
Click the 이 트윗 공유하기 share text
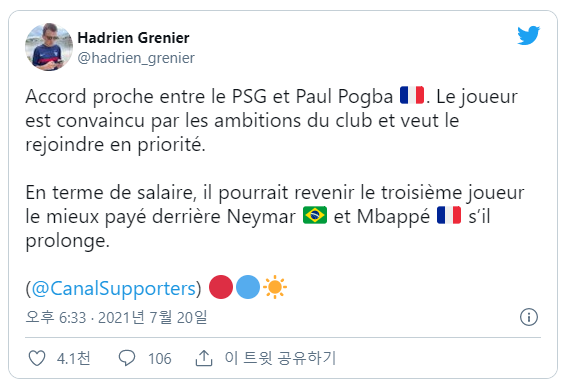pyautogui.click(x=280, y=358)
